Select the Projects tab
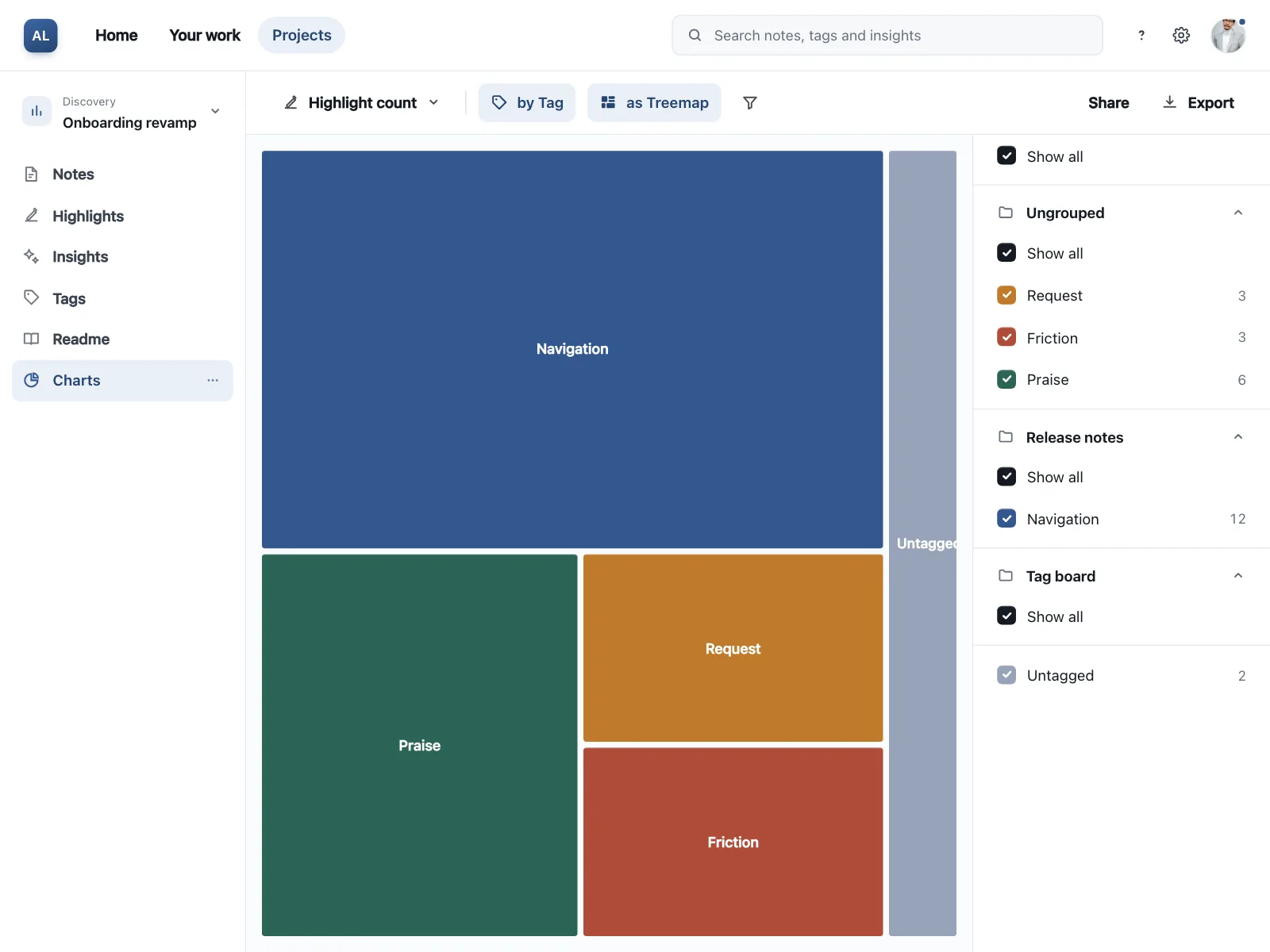The height and width of the screenshot is (952, 1270). tap(302, 35)
